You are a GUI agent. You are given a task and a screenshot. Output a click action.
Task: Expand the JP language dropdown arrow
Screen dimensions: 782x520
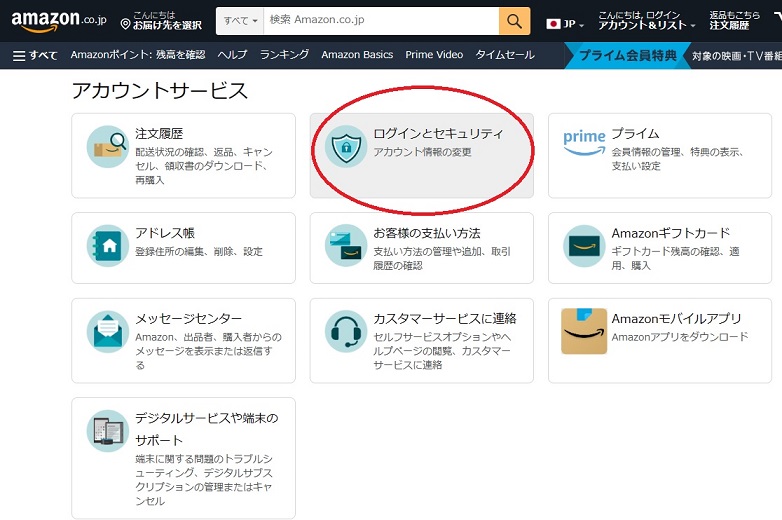point(582,25)
